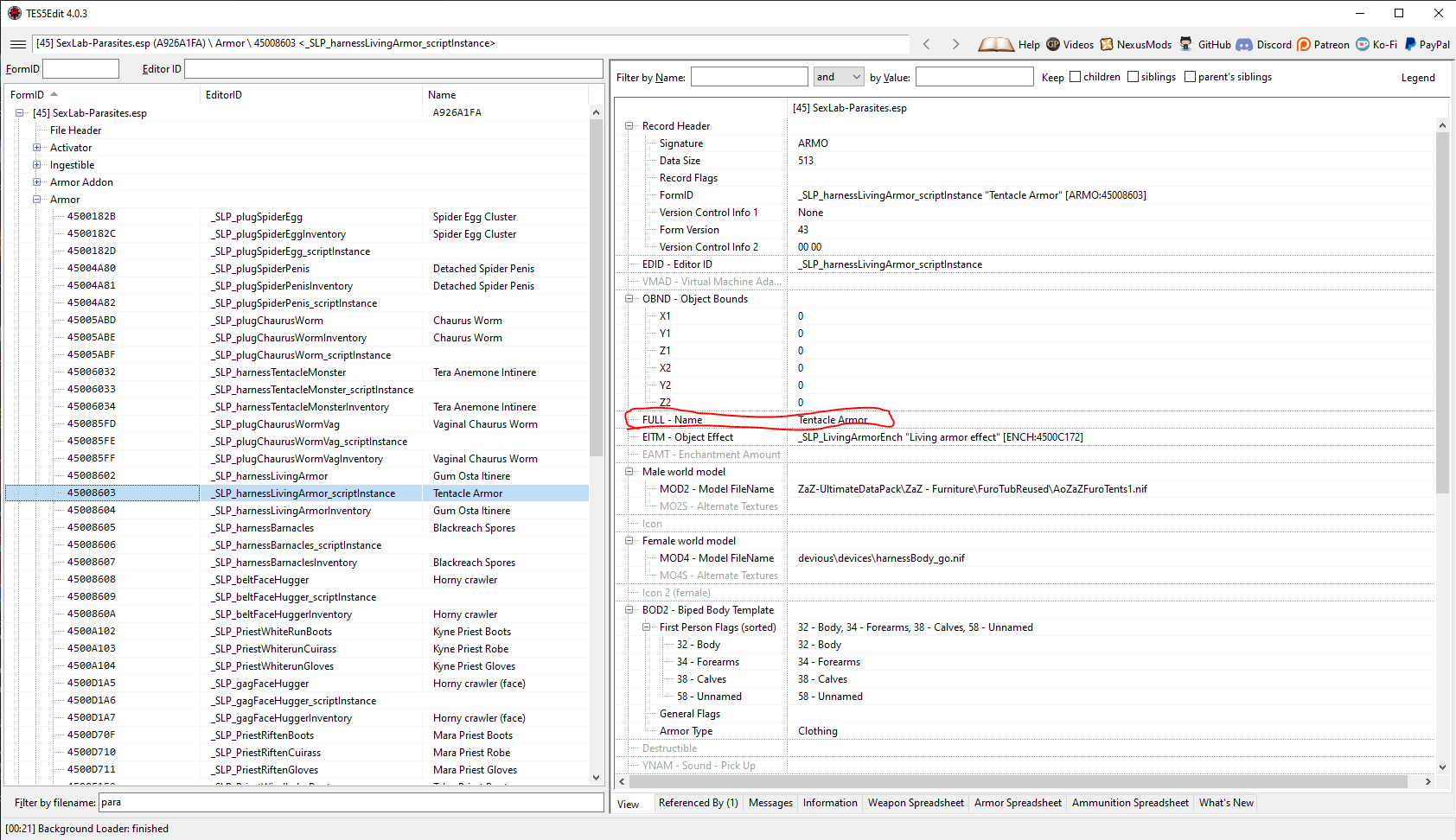
Task: Click the navigate forward arrow
Action: (955, 44)
